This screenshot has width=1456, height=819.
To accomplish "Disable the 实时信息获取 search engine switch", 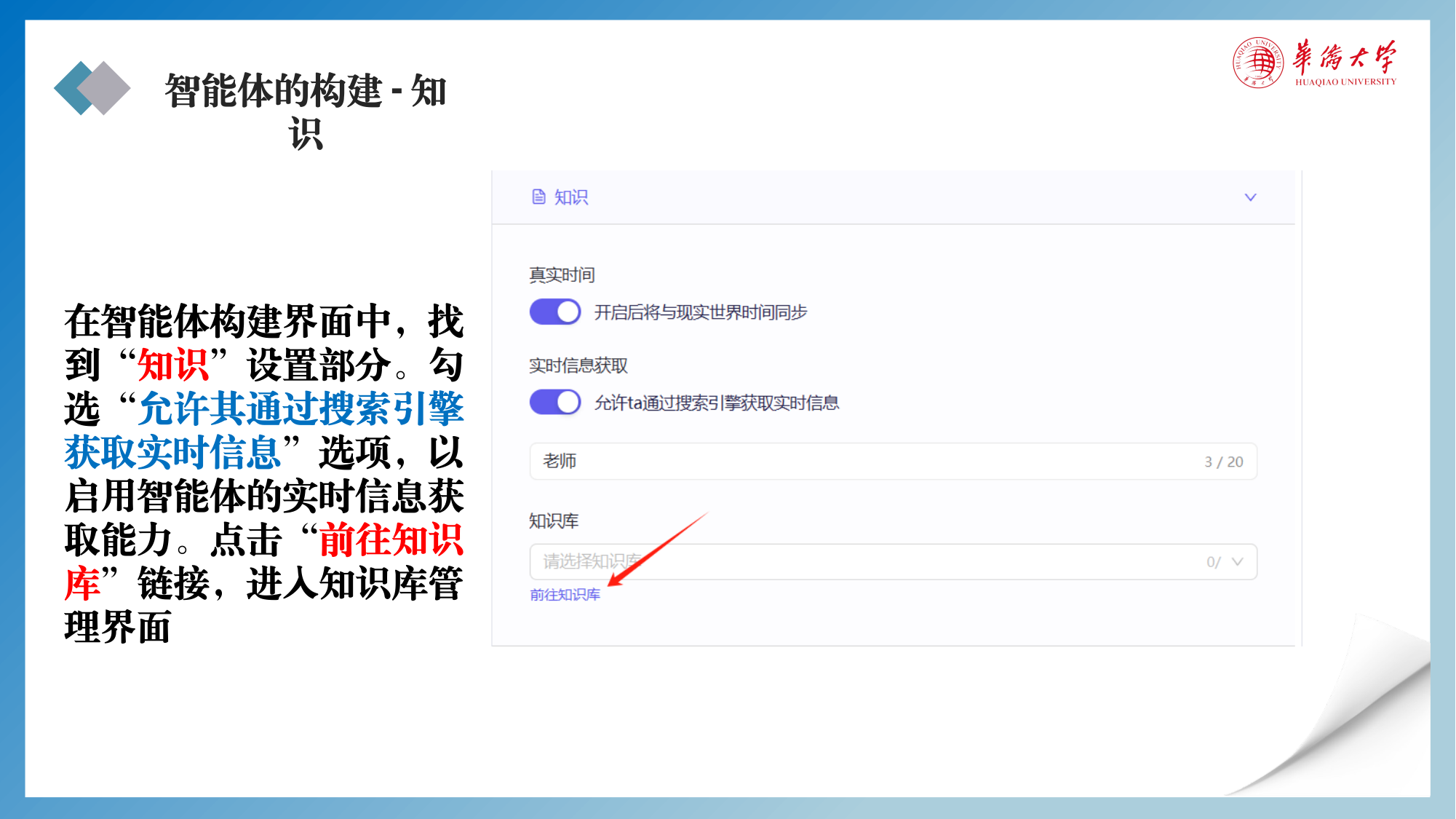I will (555, 402).
